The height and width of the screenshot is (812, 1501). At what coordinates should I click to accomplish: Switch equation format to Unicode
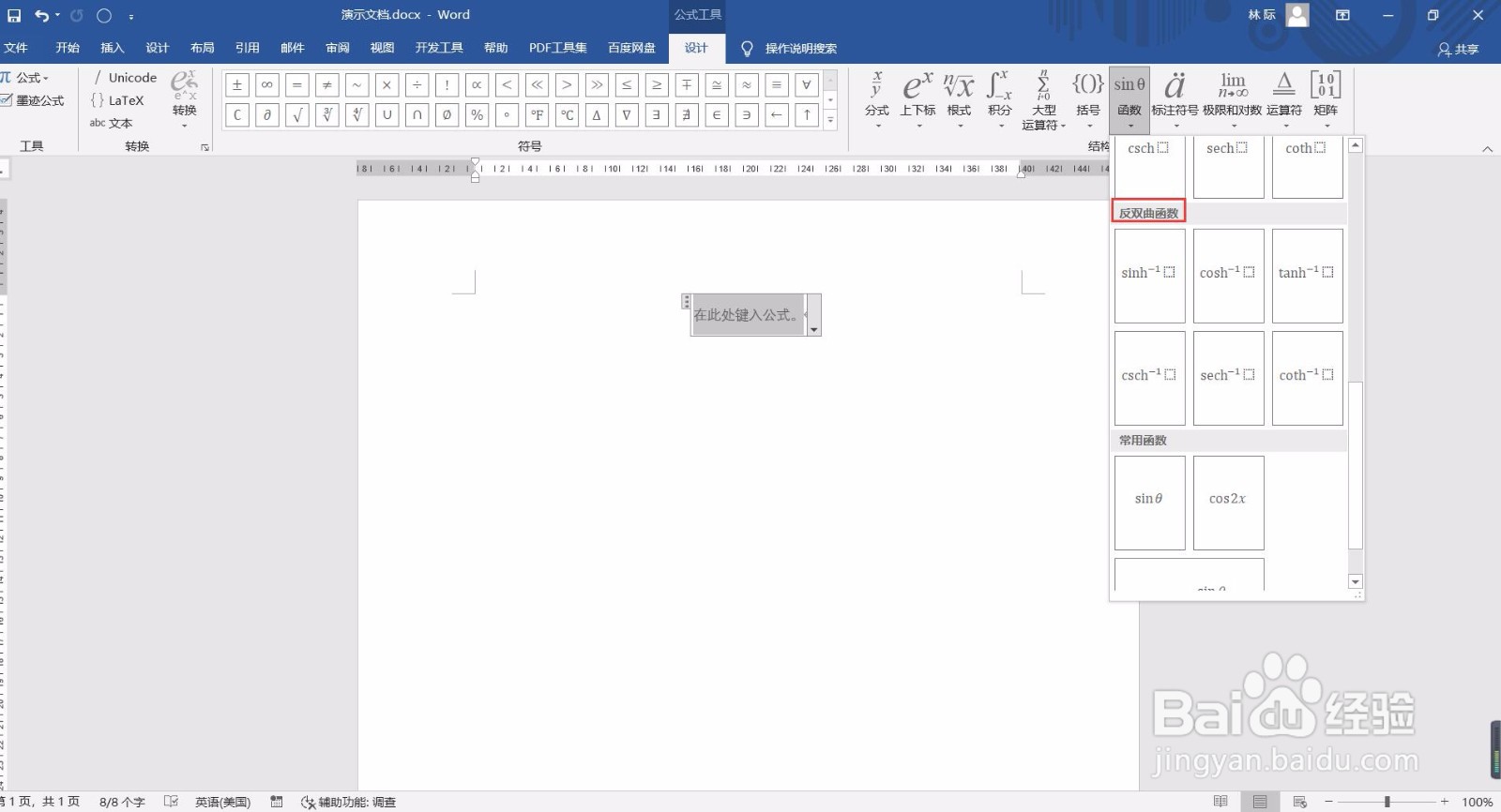(124, 78)
